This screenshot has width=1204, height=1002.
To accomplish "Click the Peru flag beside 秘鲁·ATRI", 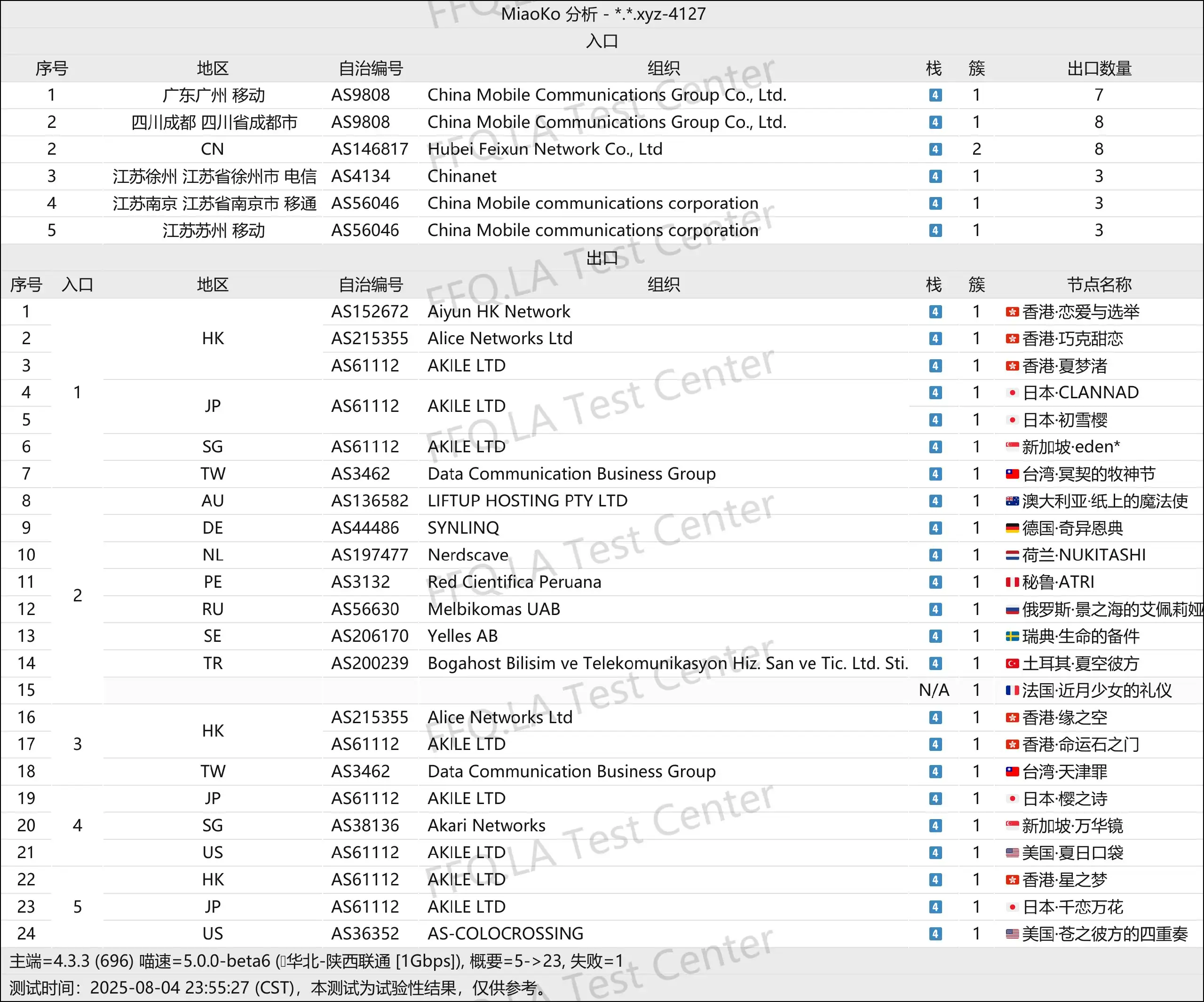I will tap(1012, 583).
